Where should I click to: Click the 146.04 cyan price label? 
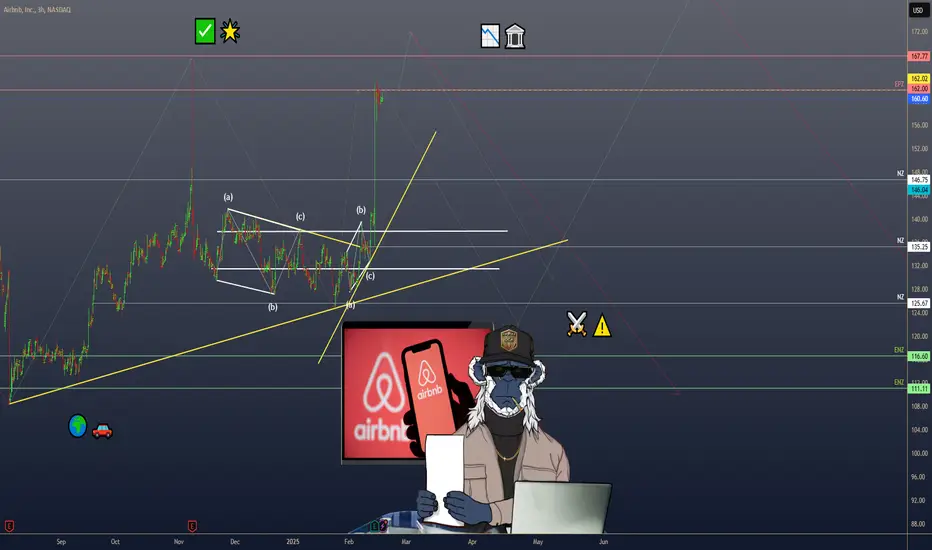919,190
